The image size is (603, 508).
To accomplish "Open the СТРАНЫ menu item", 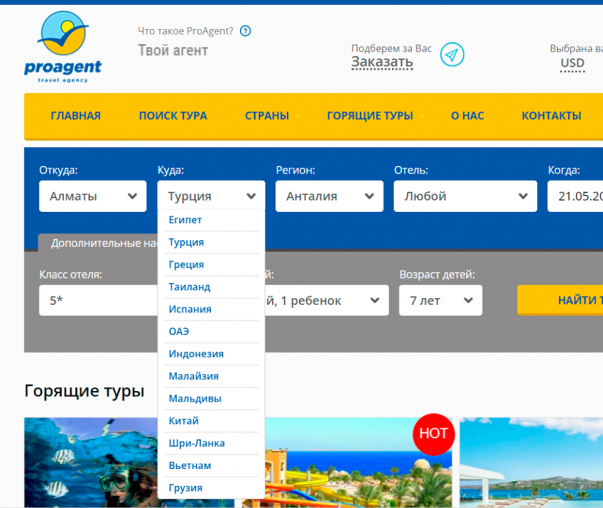I will point(267,116).
